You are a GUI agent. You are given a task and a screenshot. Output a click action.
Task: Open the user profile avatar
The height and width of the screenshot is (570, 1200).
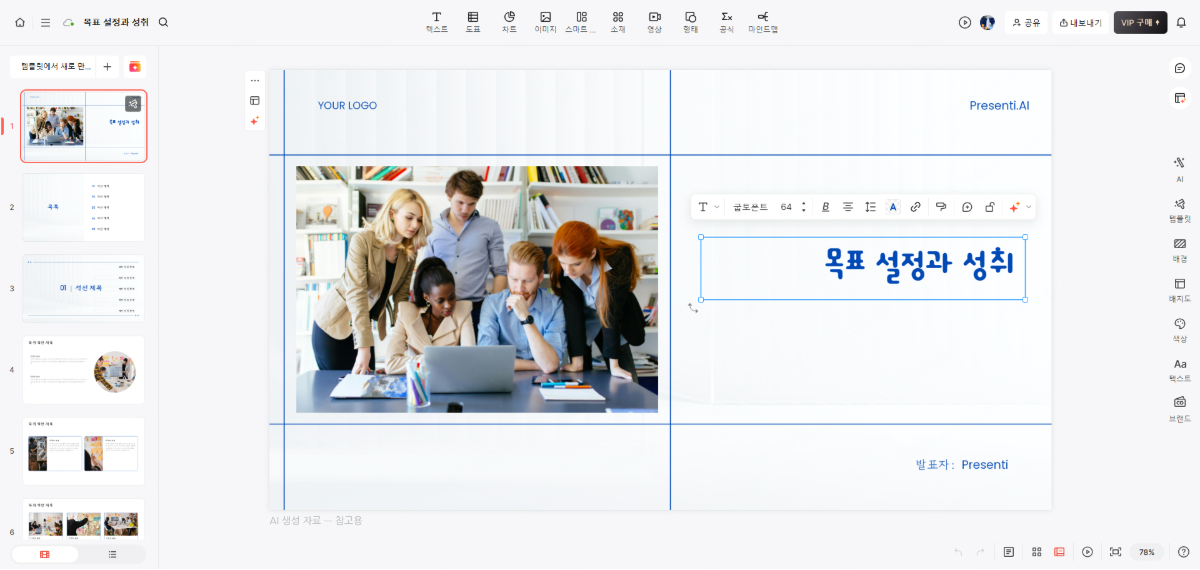click(987, 22)
